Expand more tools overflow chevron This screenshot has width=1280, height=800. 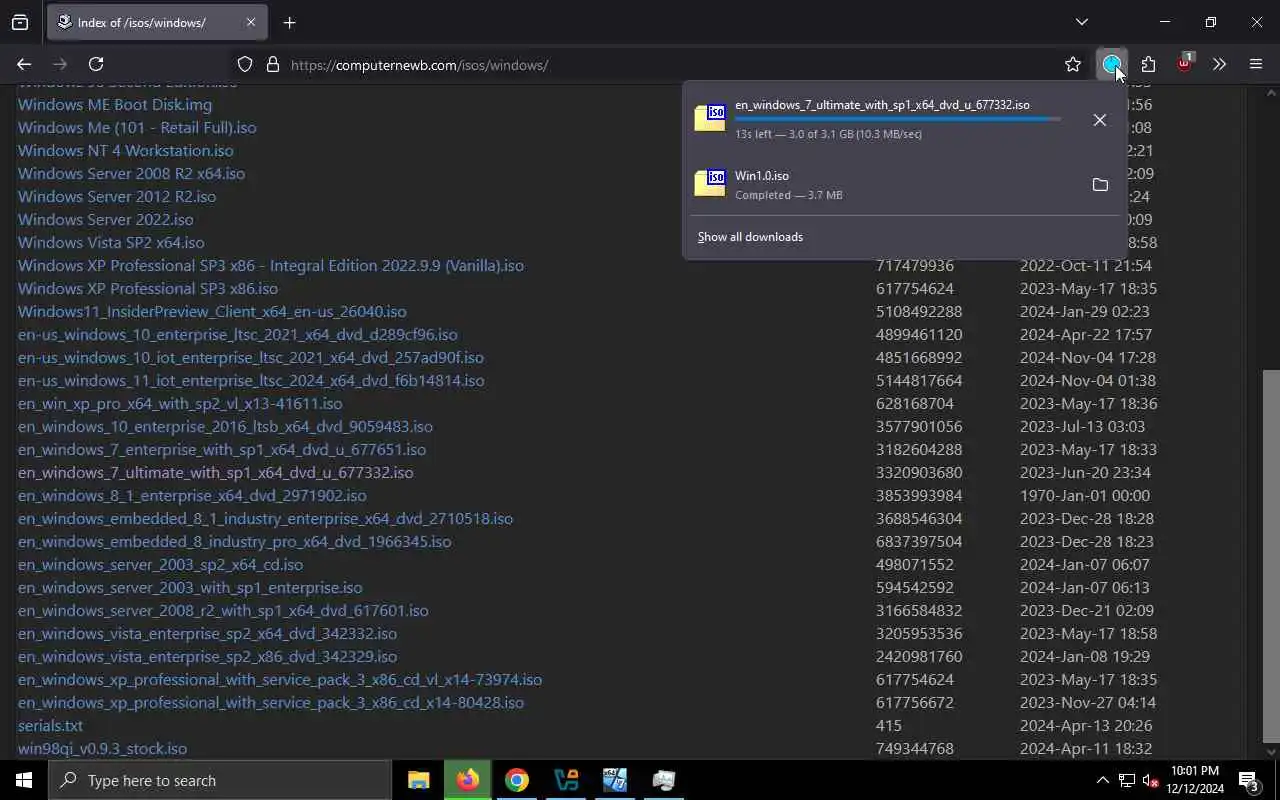(x=1219, y=64)
